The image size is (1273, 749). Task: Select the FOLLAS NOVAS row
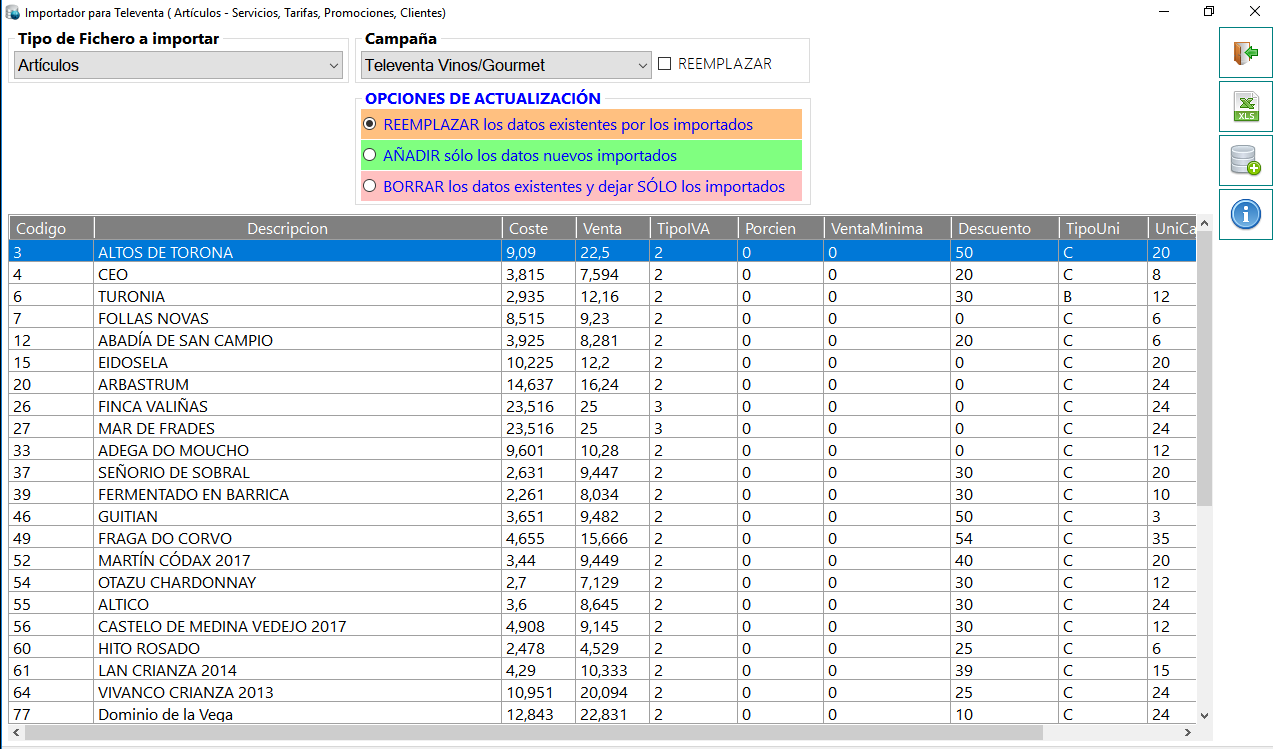(603, 318)
